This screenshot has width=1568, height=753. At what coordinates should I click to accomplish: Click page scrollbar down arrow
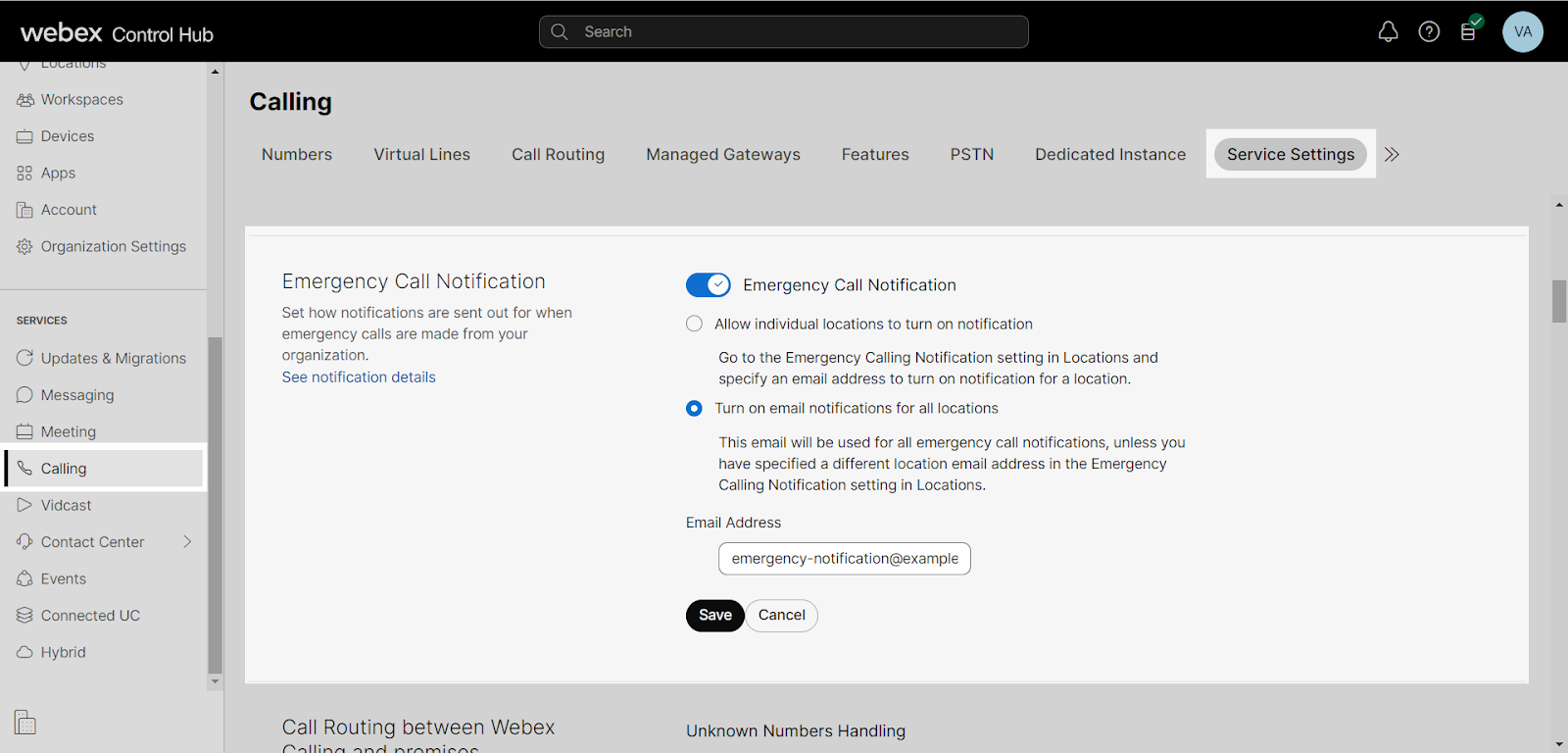tap(1559, 744)
